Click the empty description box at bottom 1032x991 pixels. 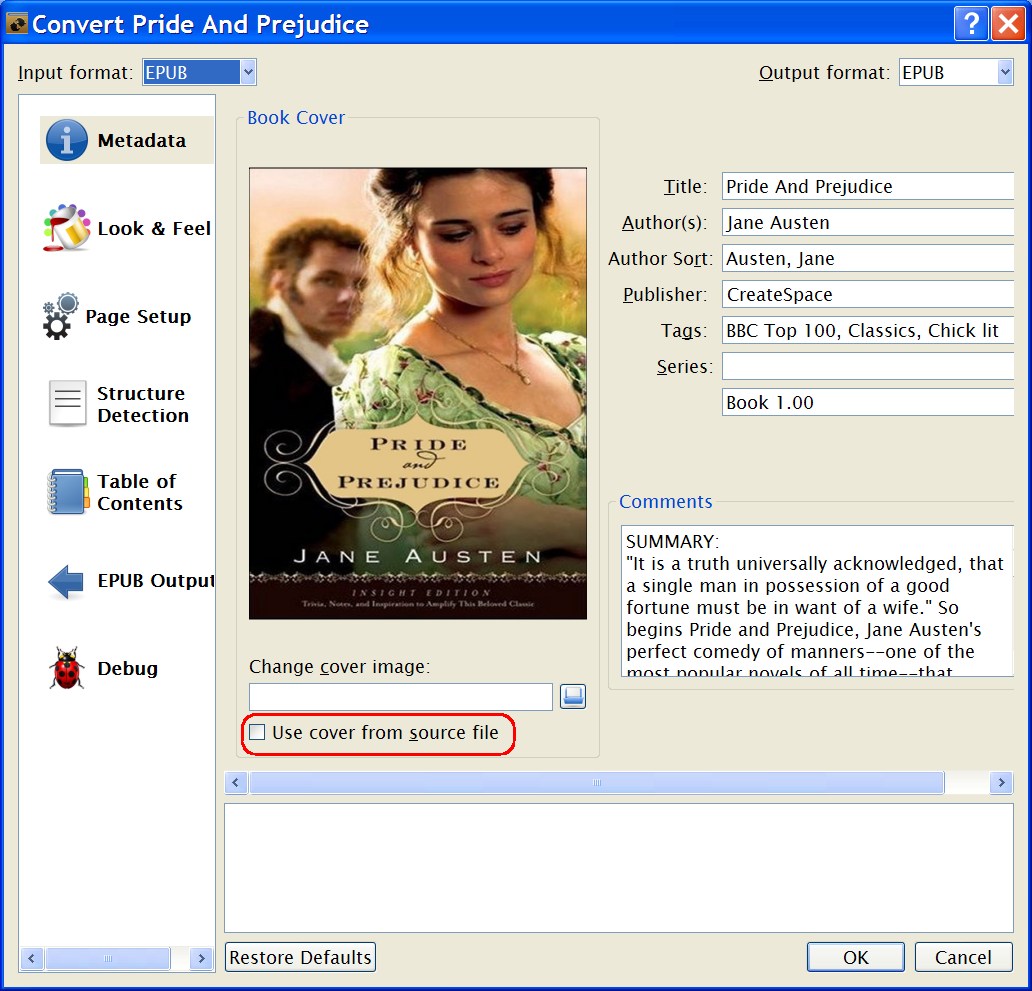coord(619,868)
